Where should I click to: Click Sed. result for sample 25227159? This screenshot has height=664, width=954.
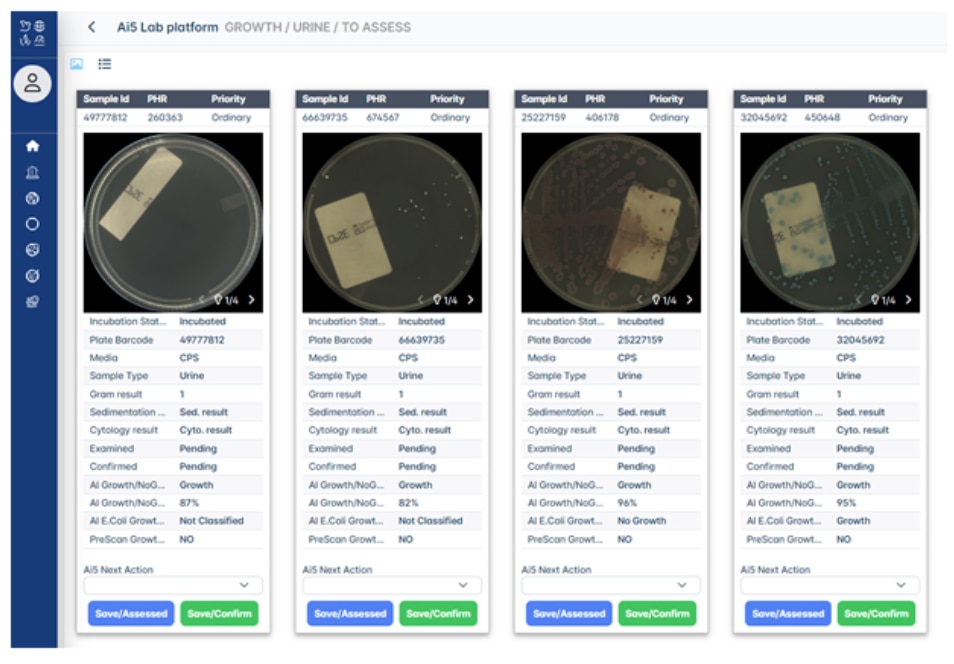641,412
